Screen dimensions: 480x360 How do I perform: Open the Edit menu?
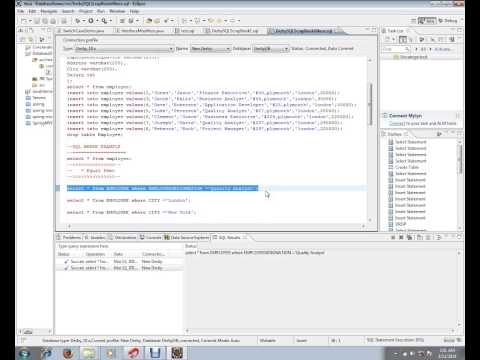coord(32,11)
